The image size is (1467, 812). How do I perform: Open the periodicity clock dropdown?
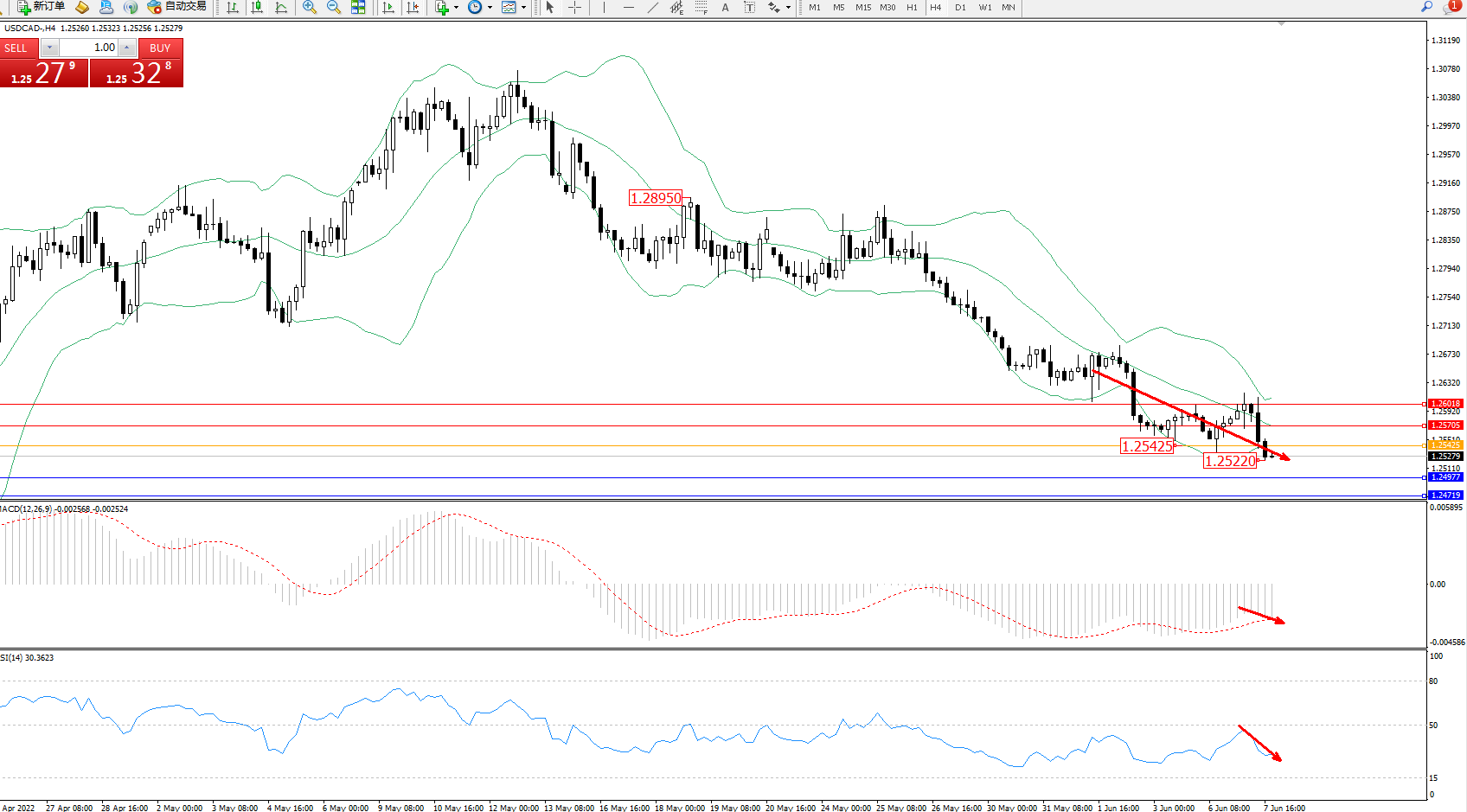click(490, 7)
